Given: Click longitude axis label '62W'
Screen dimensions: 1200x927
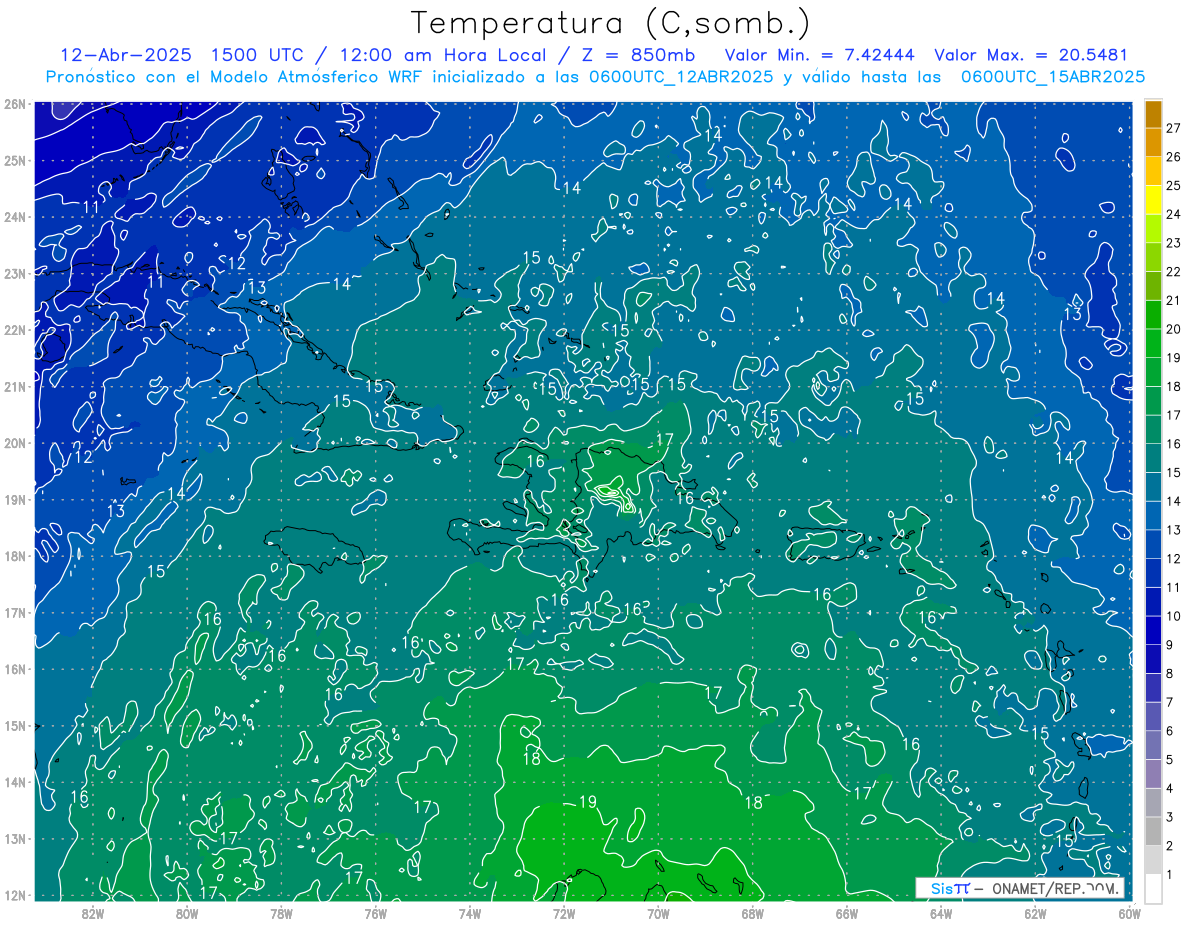Looking at the screenshot, I should coord(1035,912).
